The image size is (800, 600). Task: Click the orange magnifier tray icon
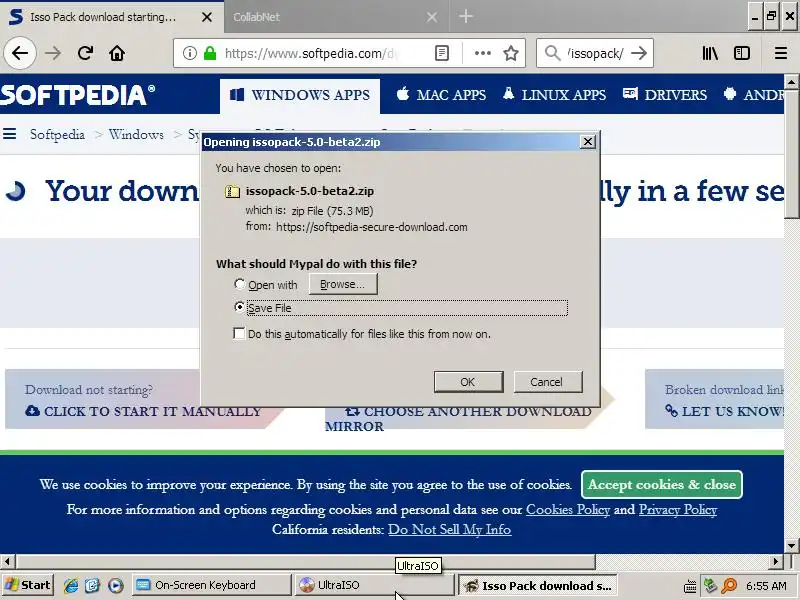(730, 585)
